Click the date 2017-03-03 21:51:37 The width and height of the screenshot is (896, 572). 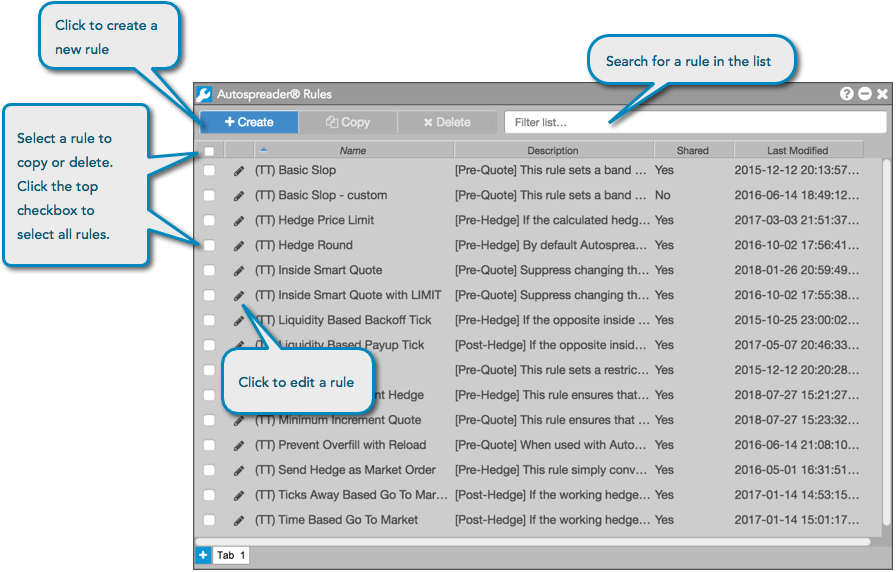[x=797, y=220]
